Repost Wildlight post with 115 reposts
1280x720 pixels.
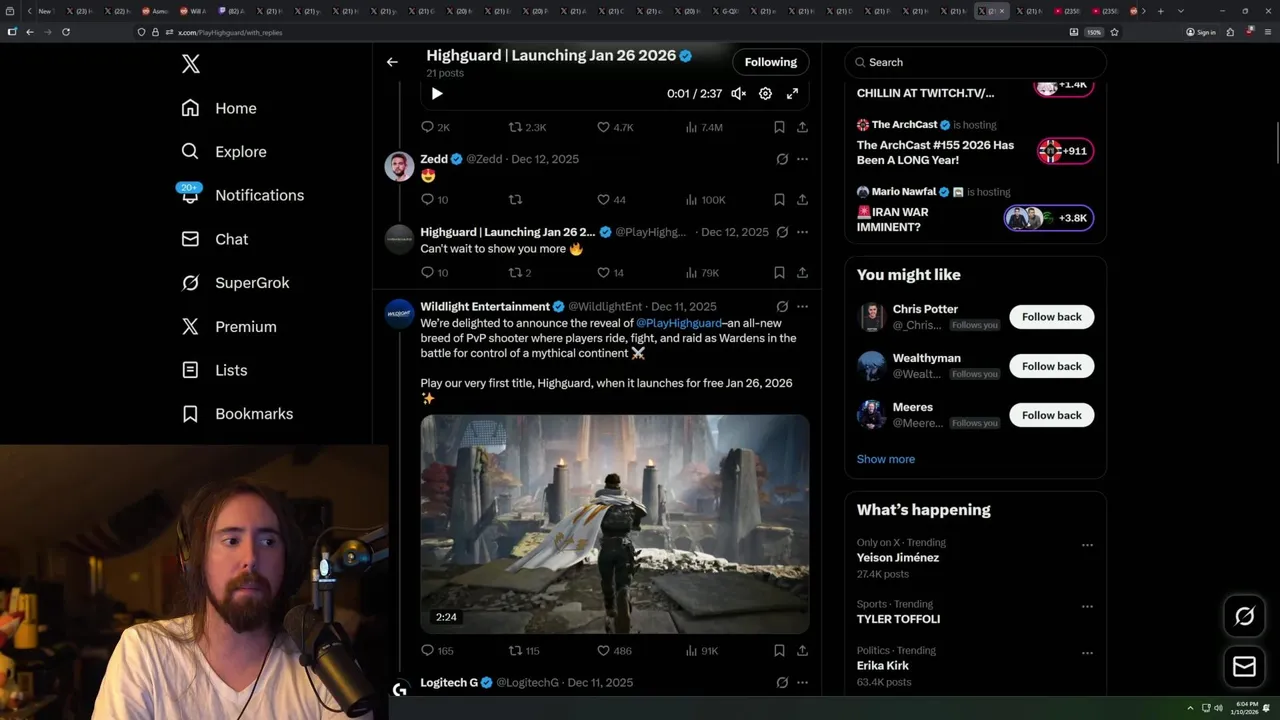[524, 650]
